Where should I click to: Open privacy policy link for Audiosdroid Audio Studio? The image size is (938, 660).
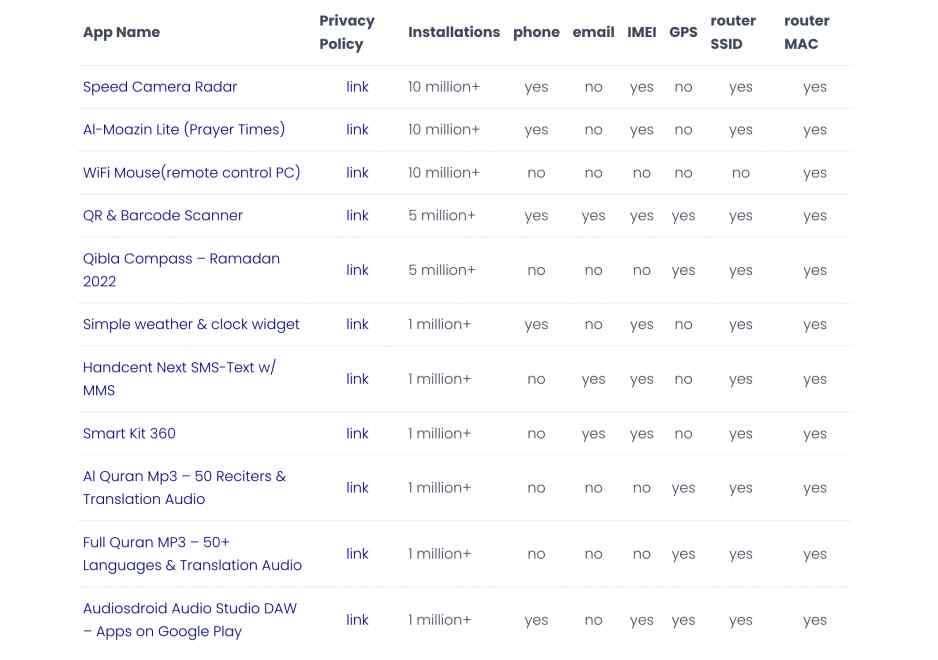[357, 620]
